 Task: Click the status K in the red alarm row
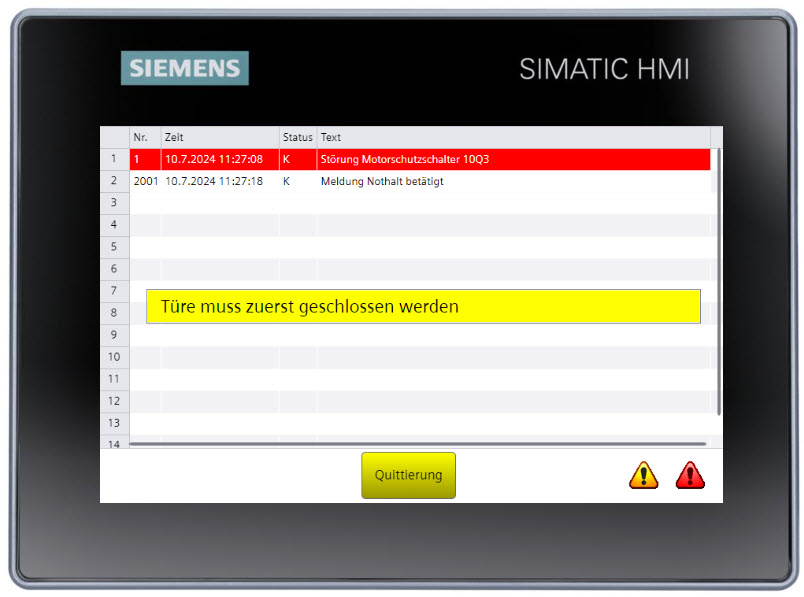(x=287, y=159)
